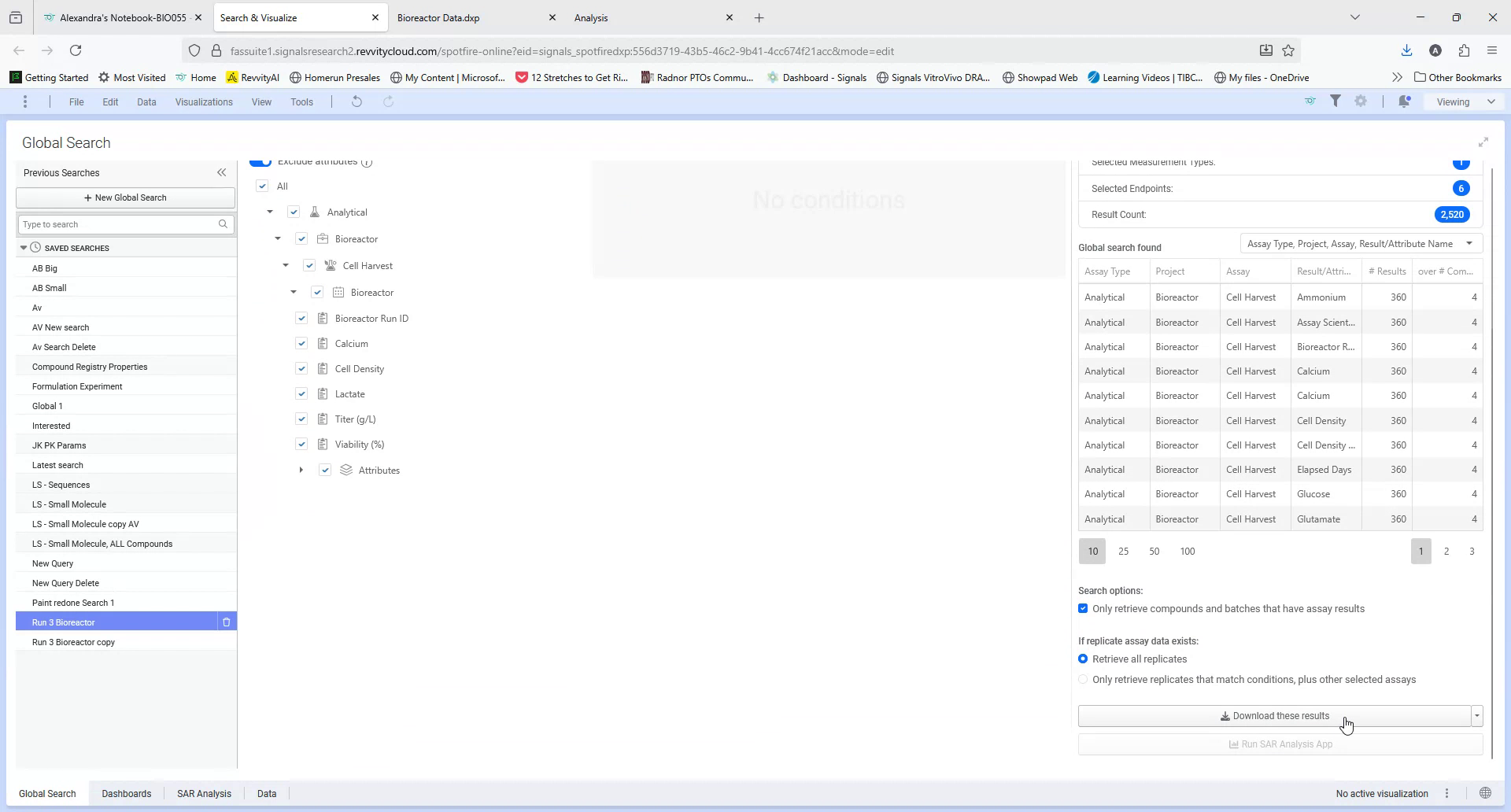The width and height of the screenshot is (1511, 812).
Task: Click the globe icon in the status bar
Action: pyautogui.click(x=1485, y=793)
